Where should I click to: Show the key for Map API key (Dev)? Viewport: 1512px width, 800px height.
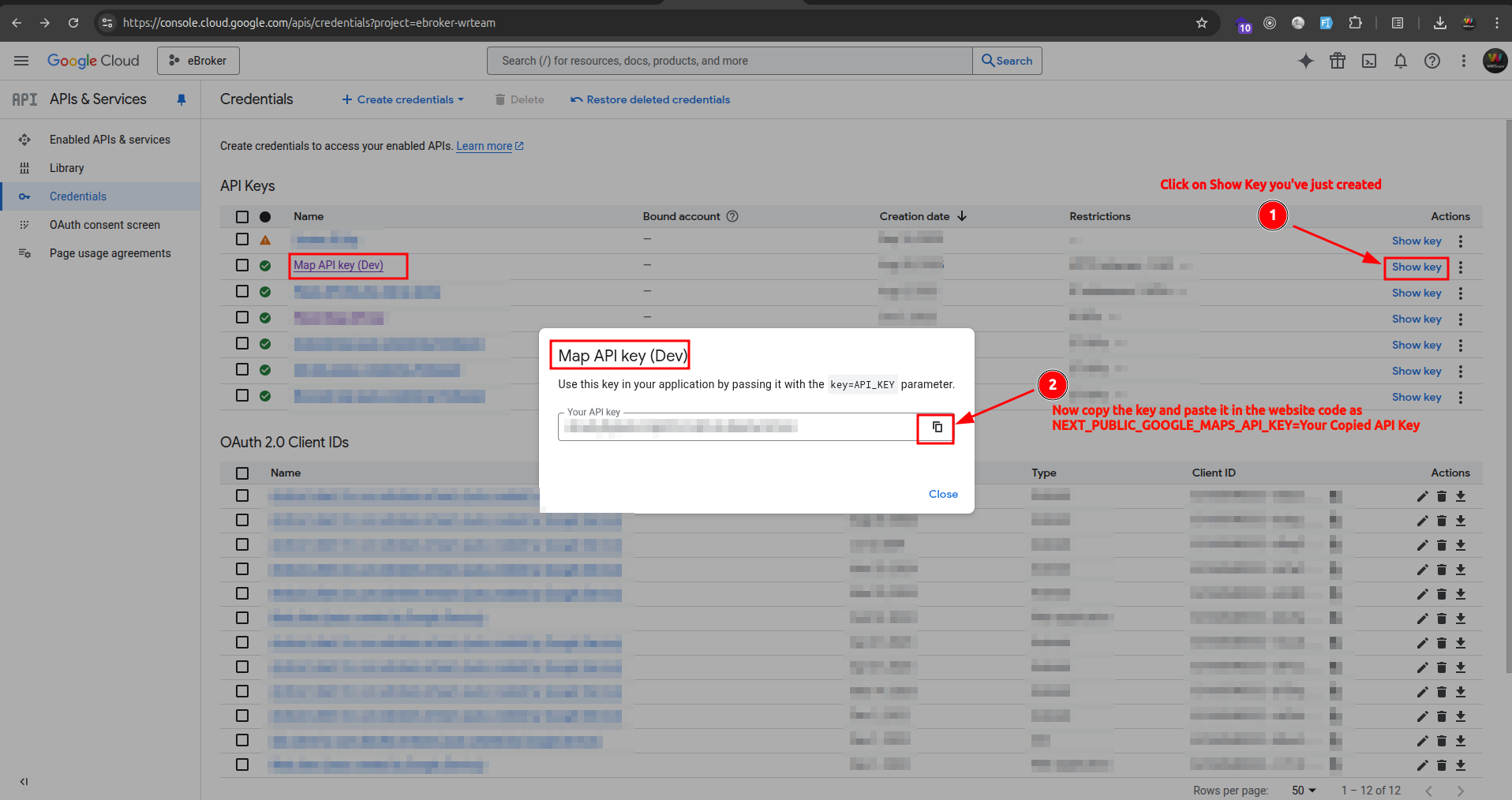(1416, 267)
